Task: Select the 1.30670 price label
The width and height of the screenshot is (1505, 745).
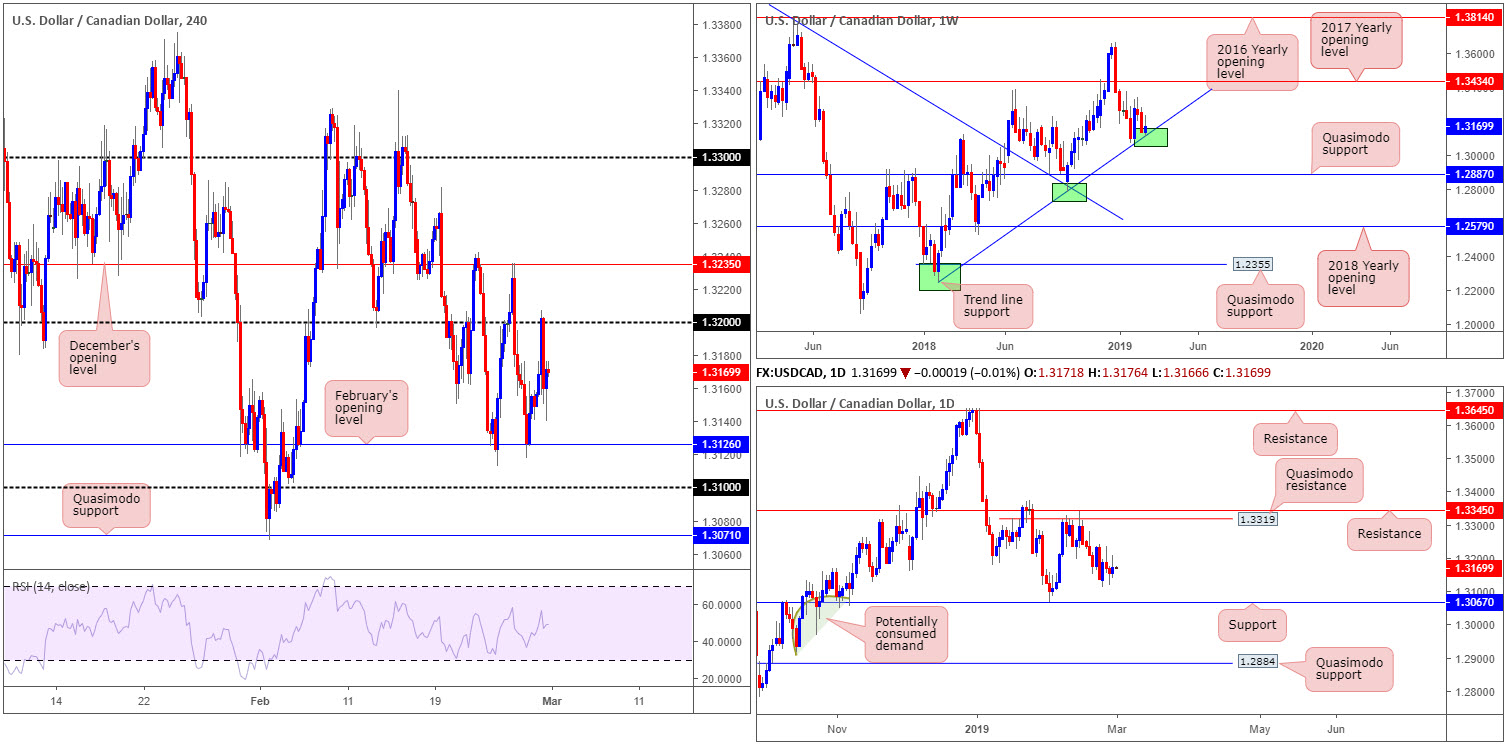Action: 1475,602
